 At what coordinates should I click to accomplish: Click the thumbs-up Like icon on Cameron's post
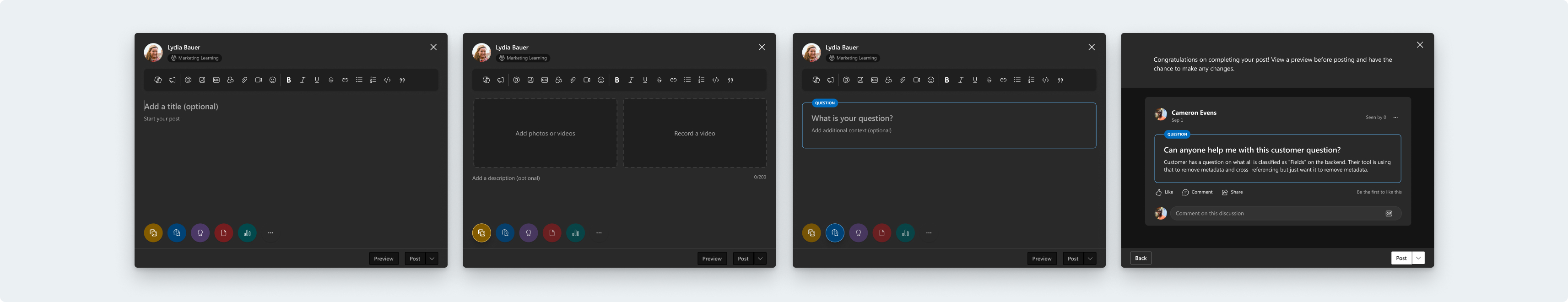pyautogui.click(x=1158, y=192)
